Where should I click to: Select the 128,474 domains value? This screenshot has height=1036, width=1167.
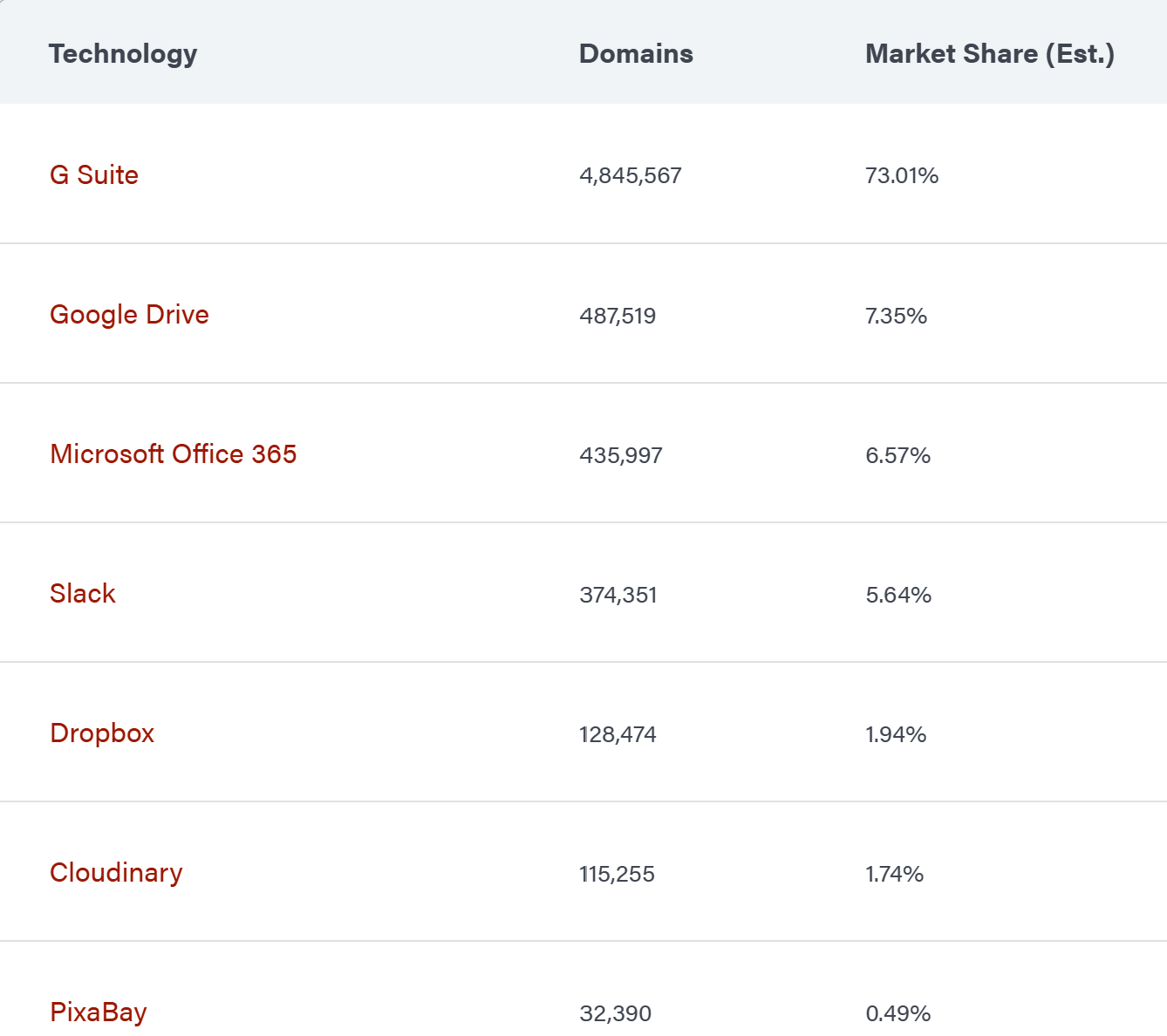618,734
